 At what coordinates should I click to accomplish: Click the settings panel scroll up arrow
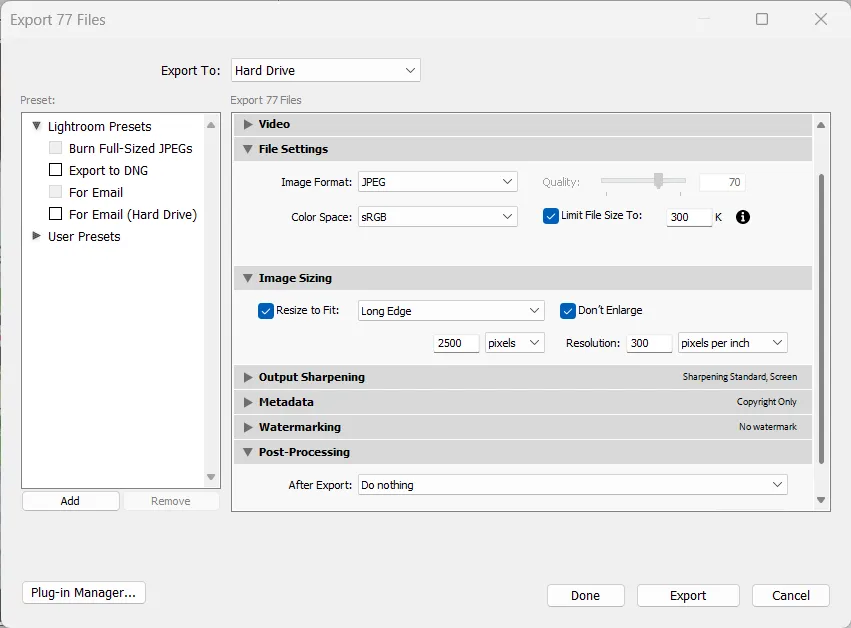point(821,125)
